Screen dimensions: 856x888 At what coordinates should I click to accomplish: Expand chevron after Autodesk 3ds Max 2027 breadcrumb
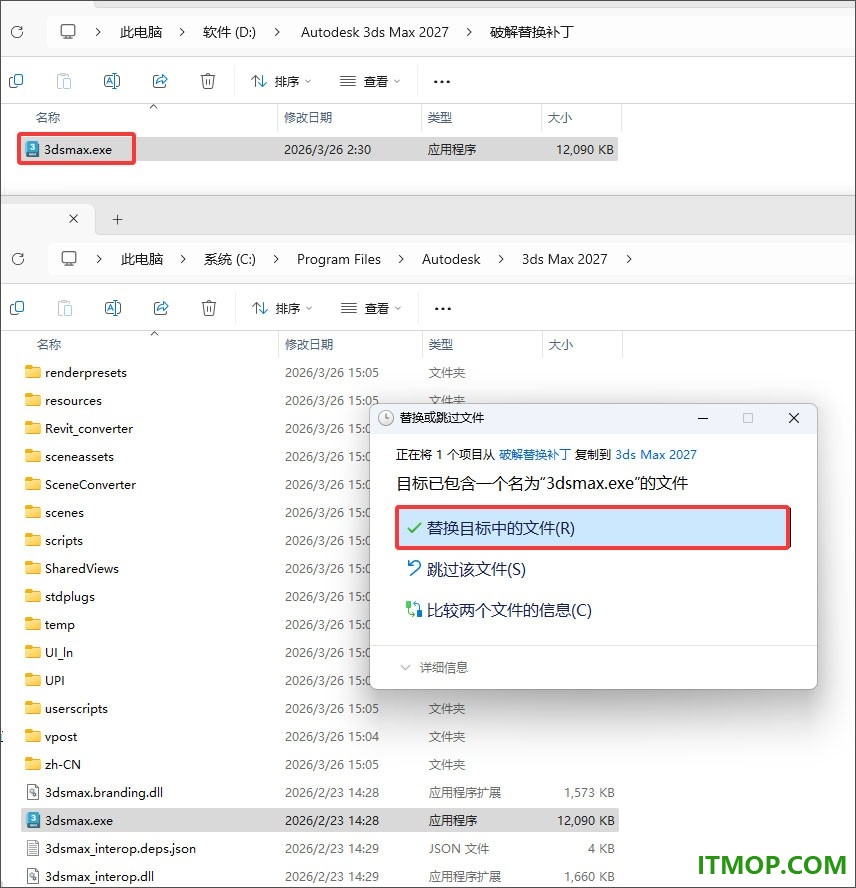[469, 32]
